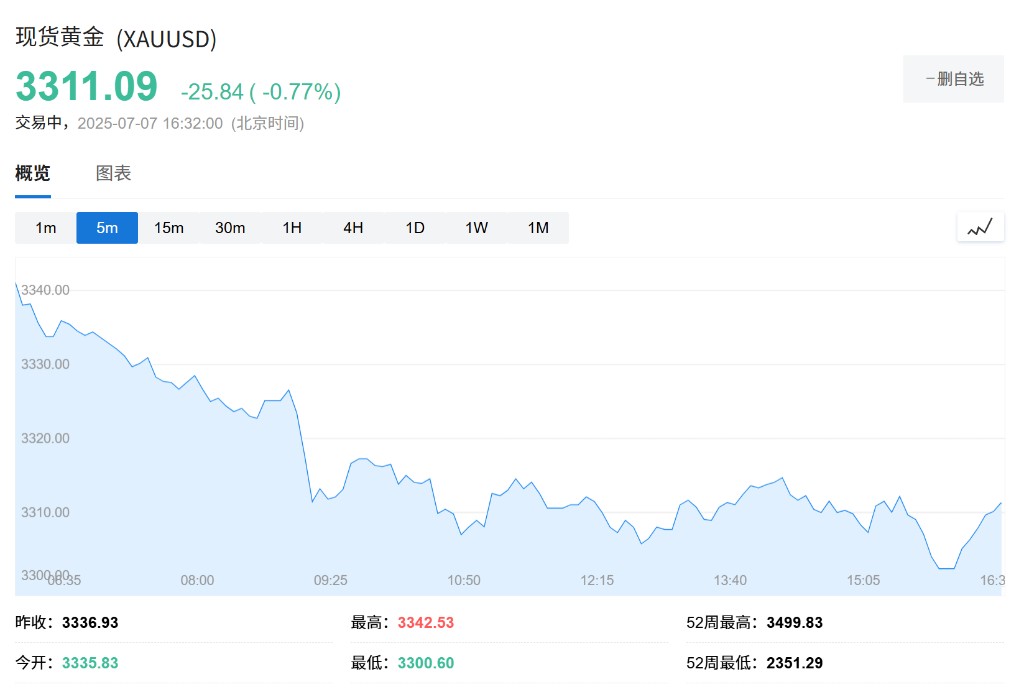Set the chart to 1H timeframe

click(x=292, y=228)
